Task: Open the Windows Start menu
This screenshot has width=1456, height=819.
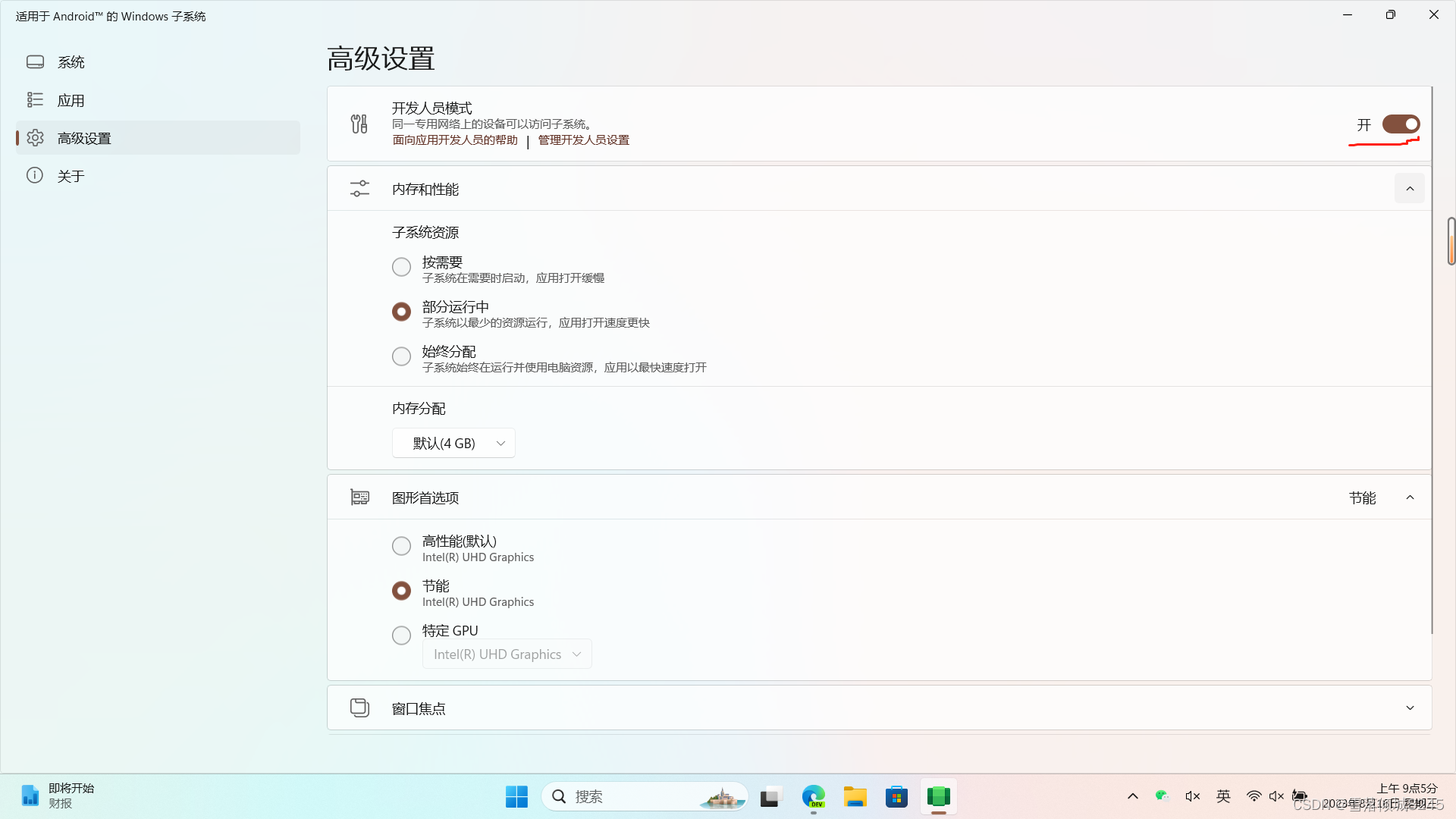Action: tap(516, 797)
